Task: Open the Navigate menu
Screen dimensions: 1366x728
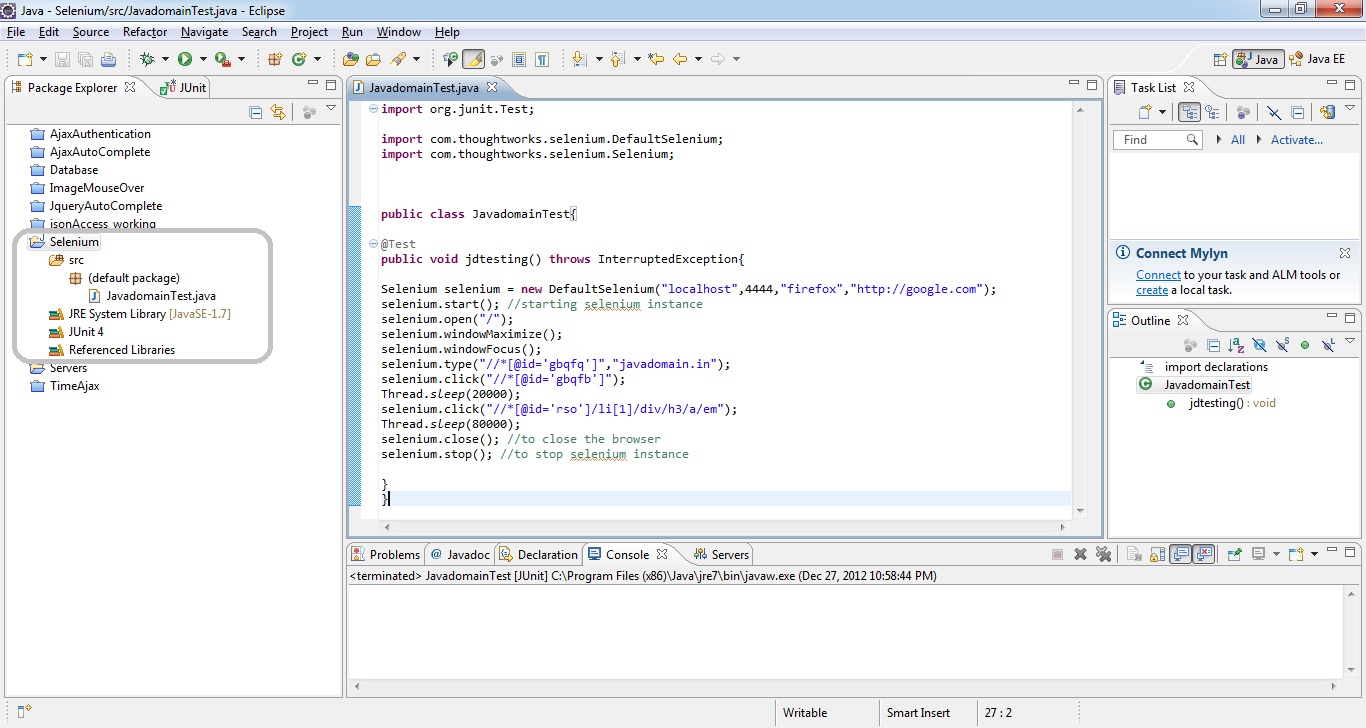Action: 204,32
